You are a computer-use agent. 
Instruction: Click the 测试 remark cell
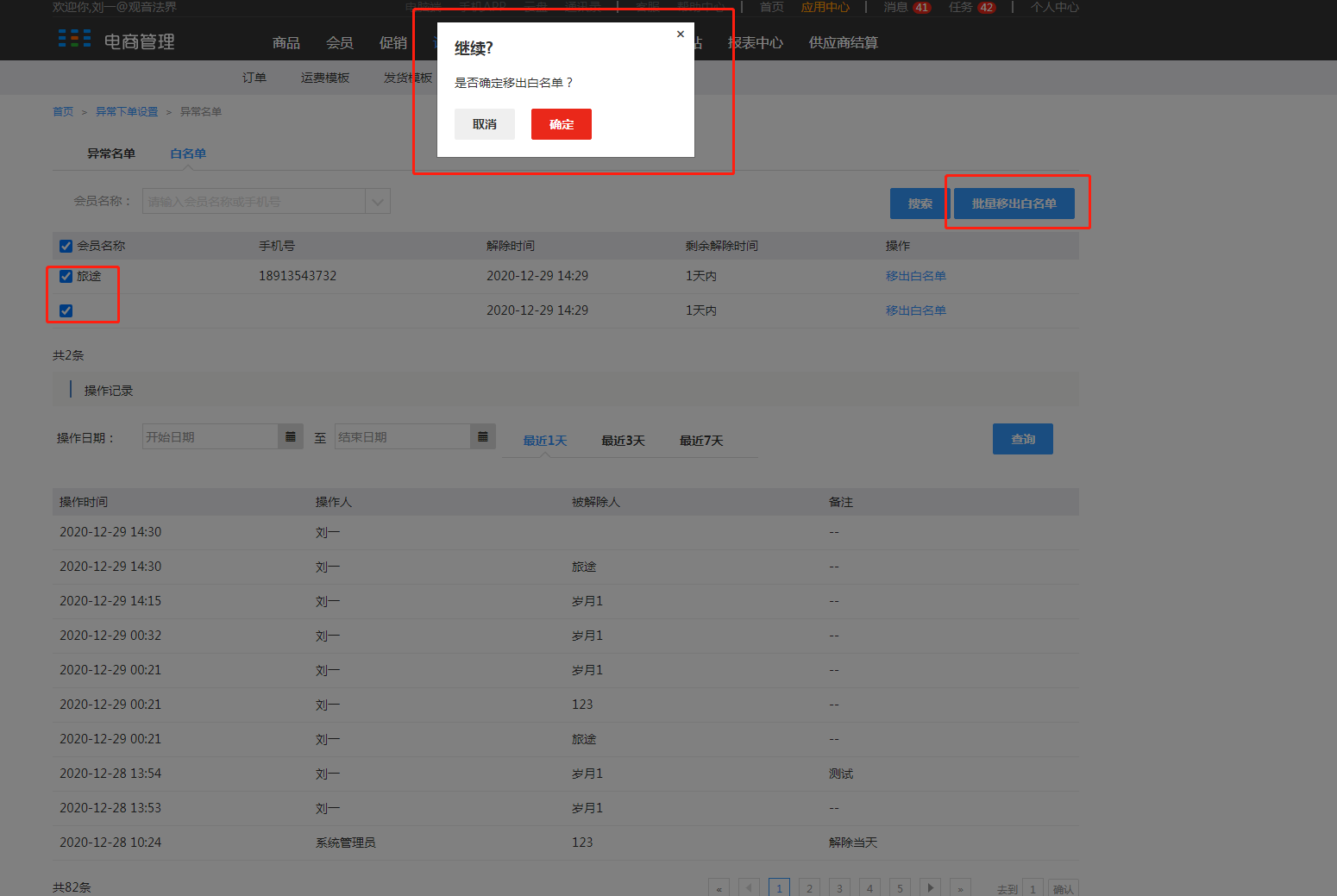tap(841, 774)
